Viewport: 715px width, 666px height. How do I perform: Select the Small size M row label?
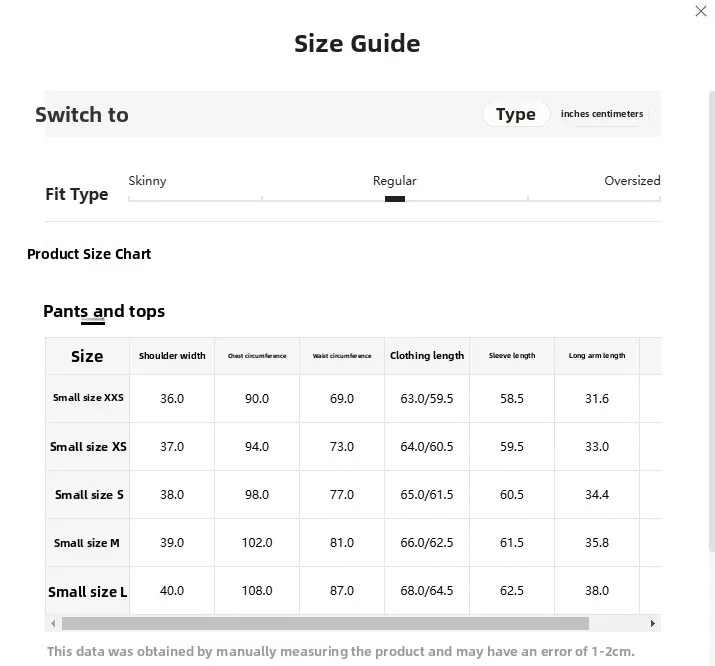pyautogui.click(x=87, y=543)
